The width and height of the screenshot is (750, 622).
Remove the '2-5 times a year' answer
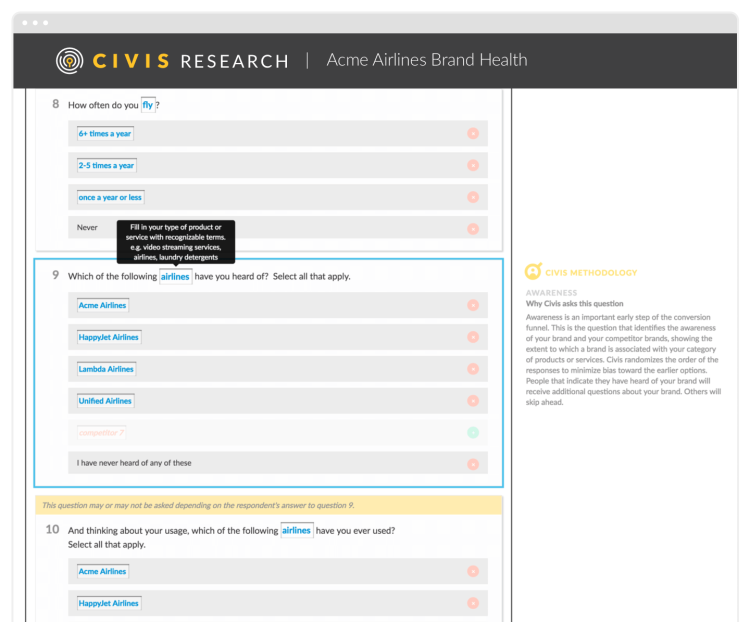coord(473,166)
